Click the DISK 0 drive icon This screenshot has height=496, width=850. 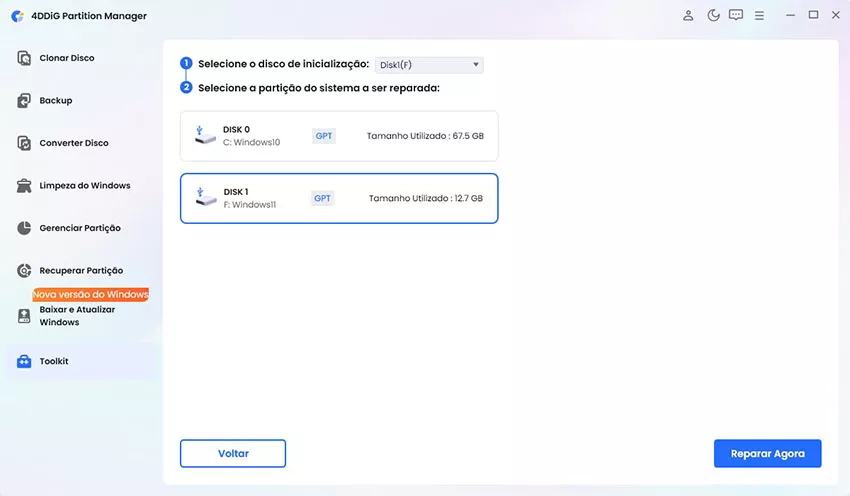coord(204,135)
